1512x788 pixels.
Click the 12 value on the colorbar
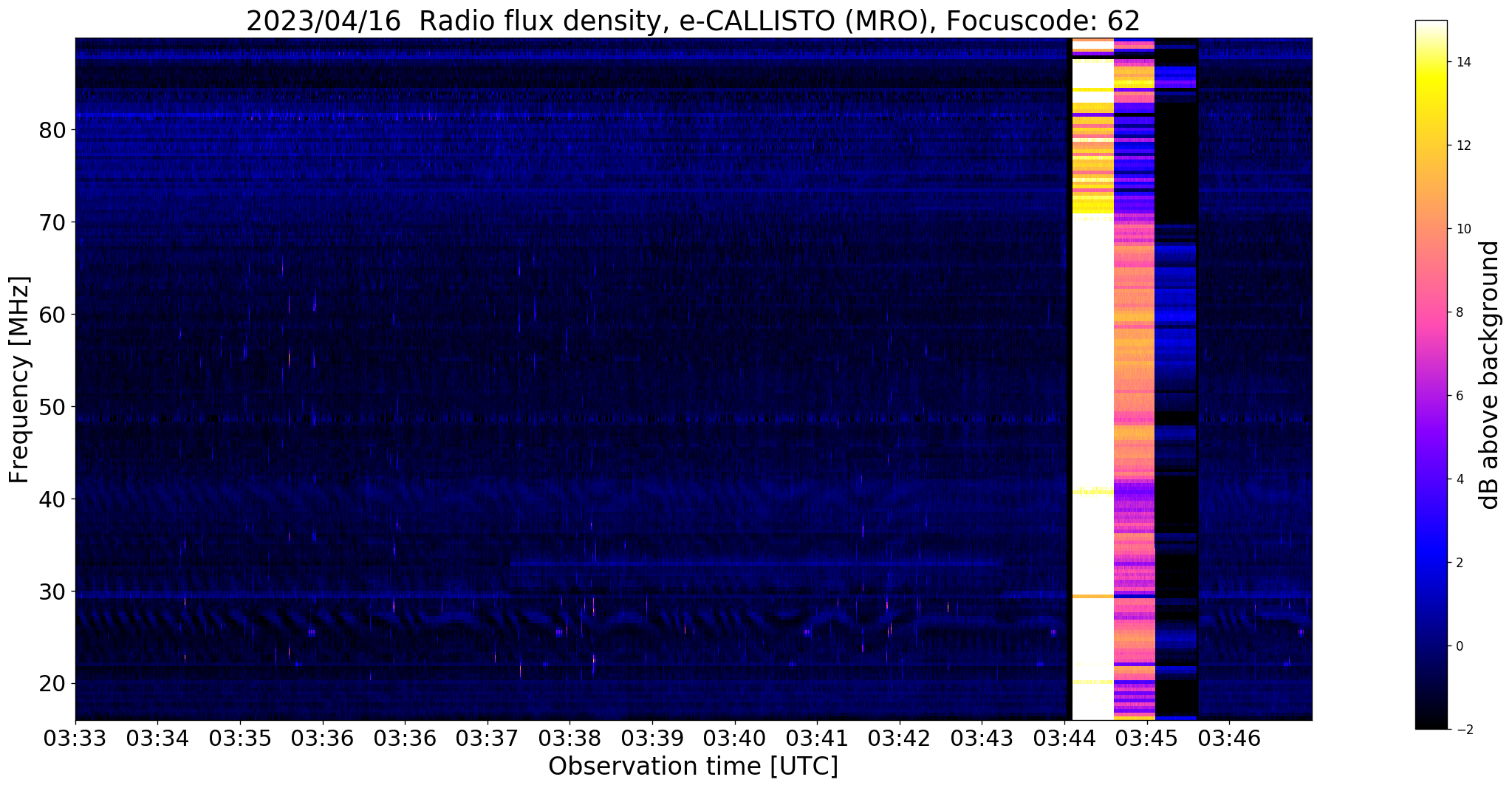[1462, 145]
